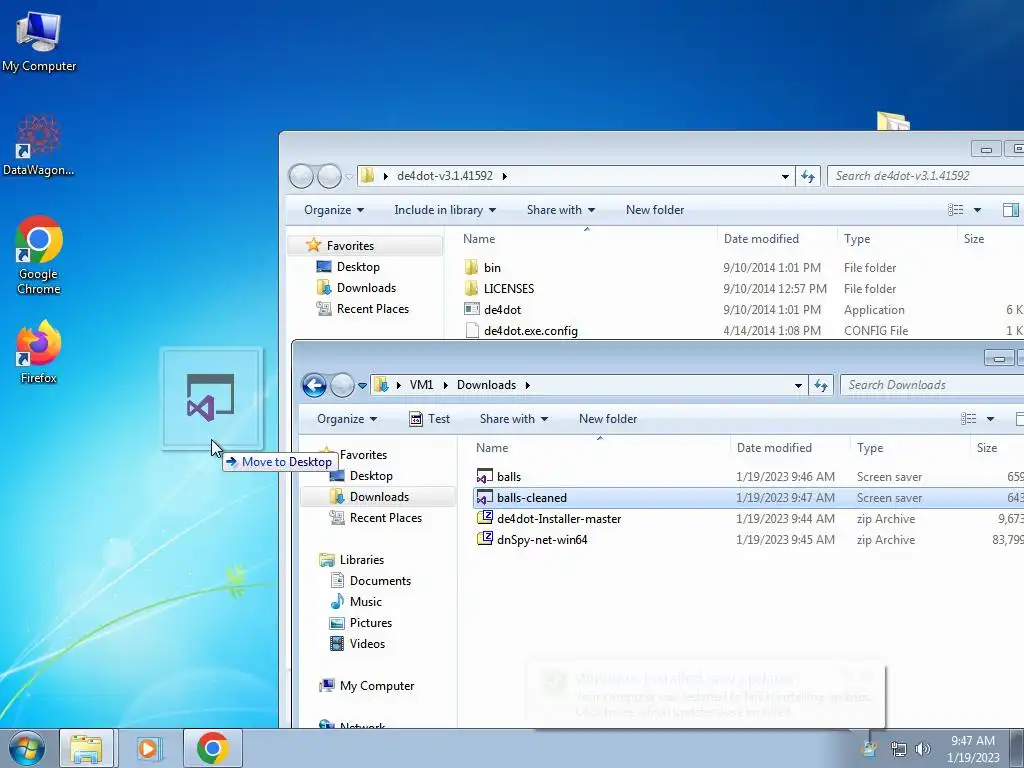Screen dimensions: 1024x768
Task: Click the forward arrow in the Downloads window
Action: [x=342, y=385]
